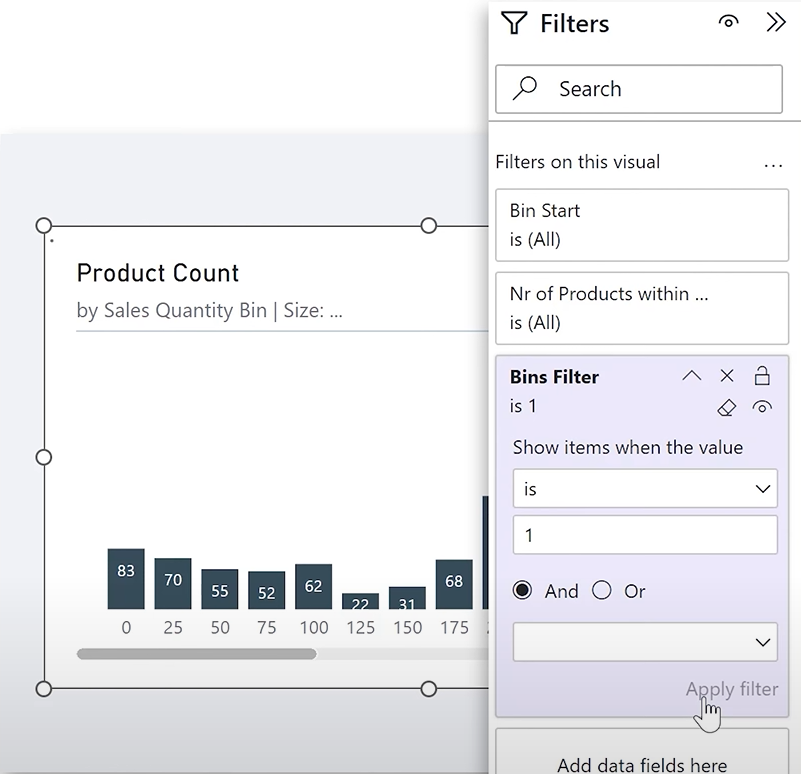This screenshot has height=774, width=801.
Task: Expand Nr of Products within filter card
Action: (x=642, y=308)
